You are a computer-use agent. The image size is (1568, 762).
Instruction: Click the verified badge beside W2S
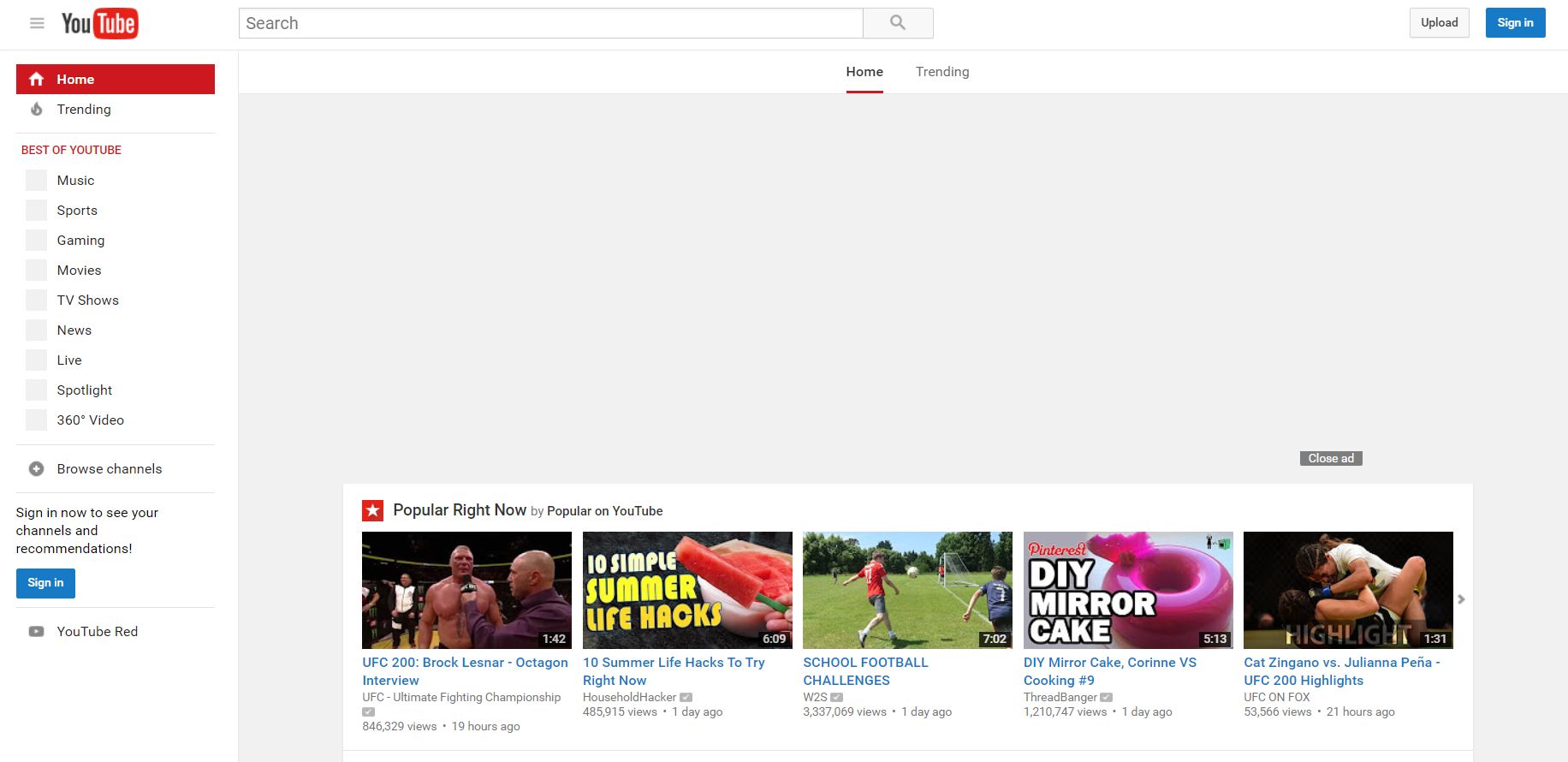coord(836,698)
